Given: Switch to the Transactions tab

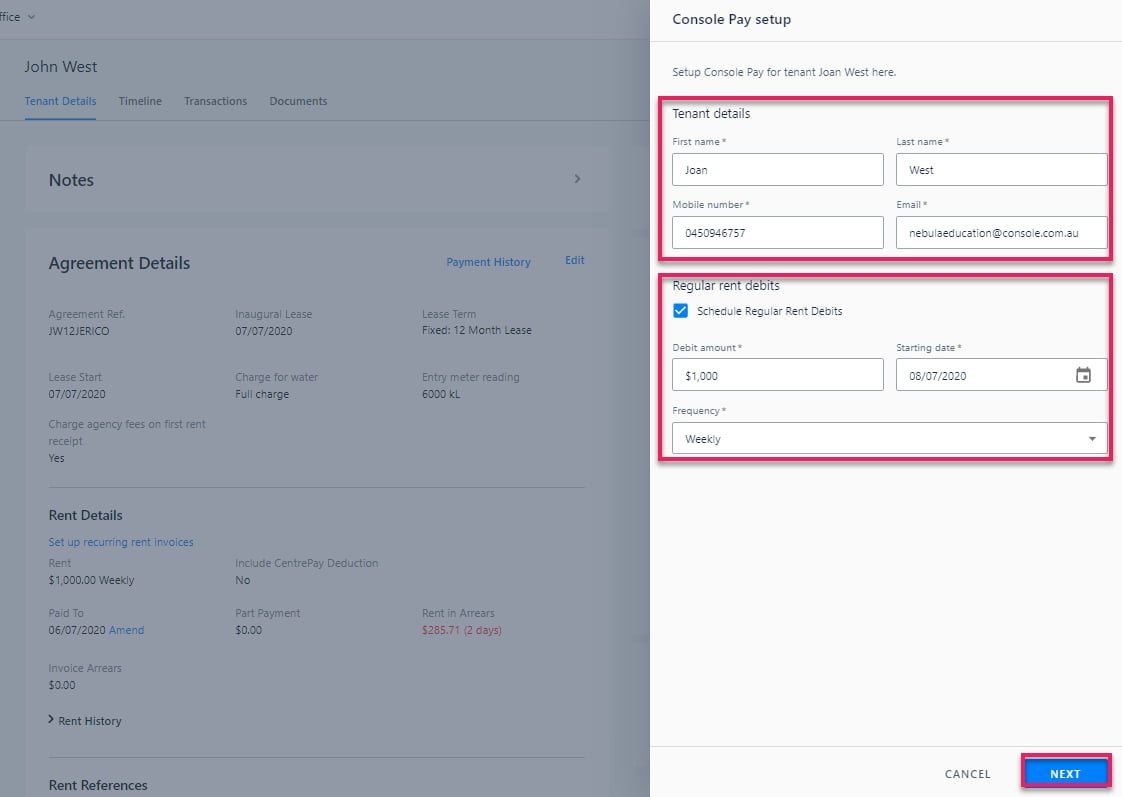Looking at the screenshot, I should pyautogui.click(x=215, y=102).
